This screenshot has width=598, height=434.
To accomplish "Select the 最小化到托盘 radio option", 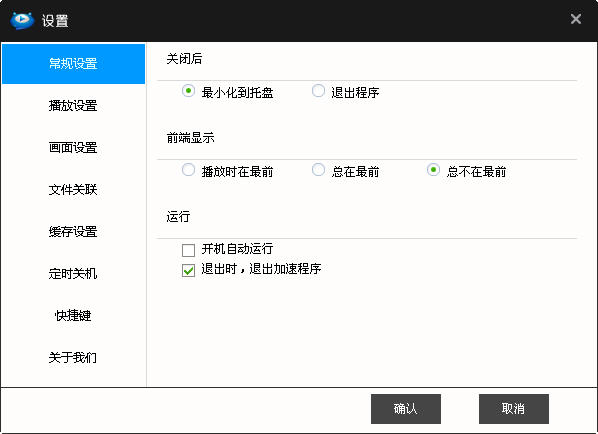I will (x=188, y=91).
